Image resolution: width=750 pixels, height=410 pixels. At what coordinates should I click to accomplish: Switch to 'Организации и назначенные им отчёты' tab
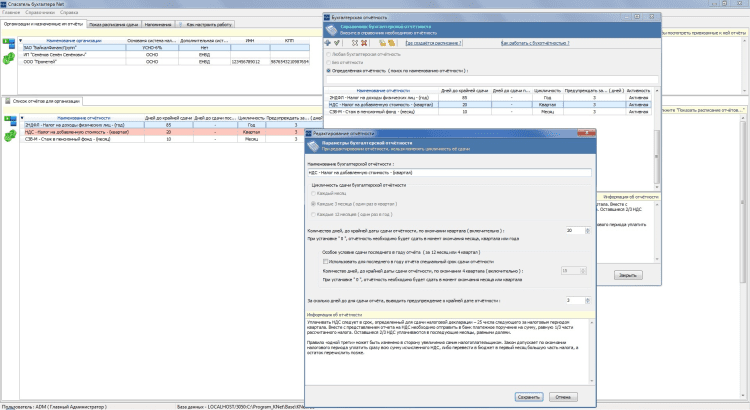44,23
